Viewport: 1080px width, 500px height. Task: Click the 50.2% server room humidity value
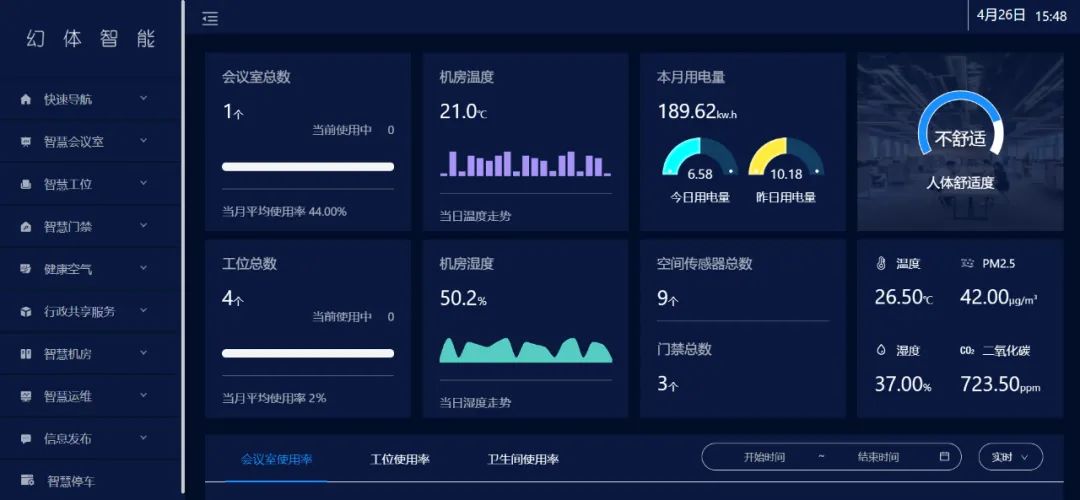(463, 298)
